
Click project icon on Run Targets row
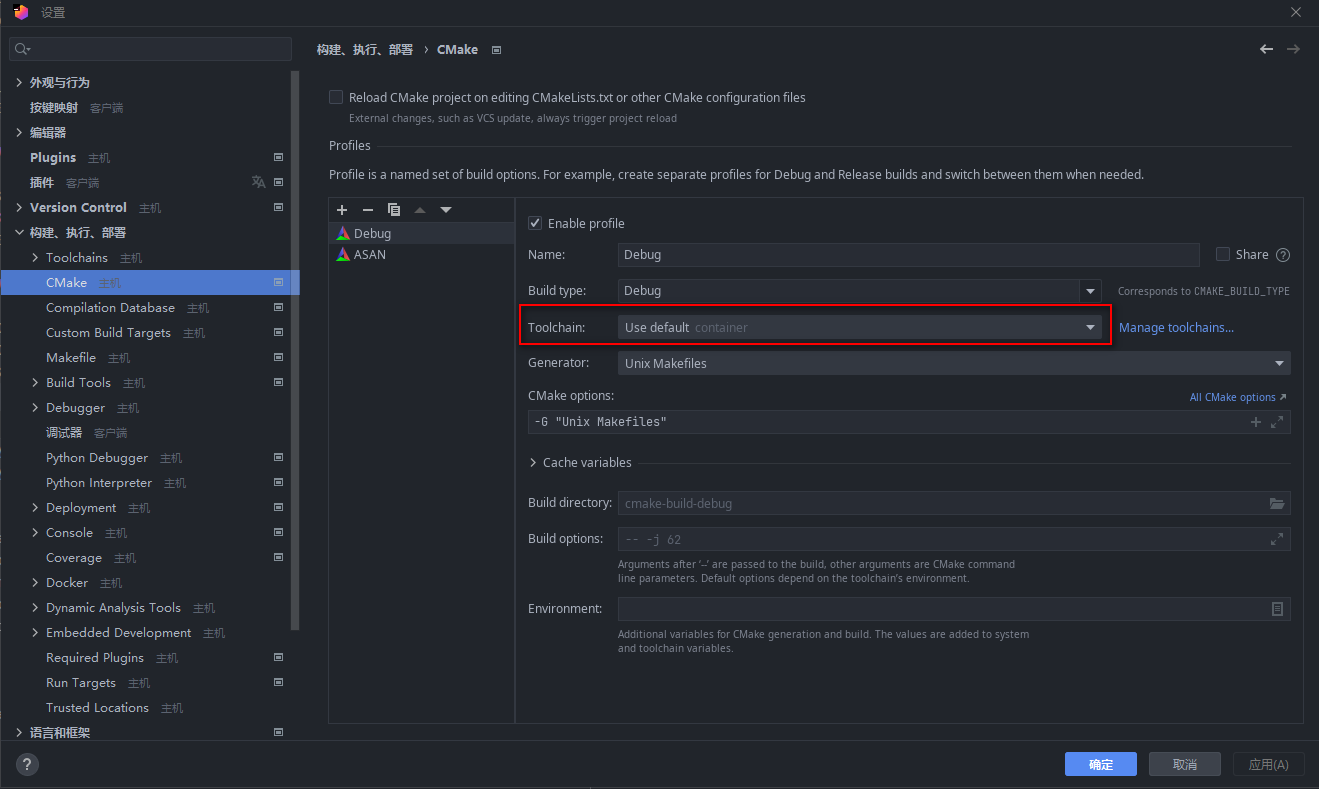pyautogui.click(x=279, y=682)
